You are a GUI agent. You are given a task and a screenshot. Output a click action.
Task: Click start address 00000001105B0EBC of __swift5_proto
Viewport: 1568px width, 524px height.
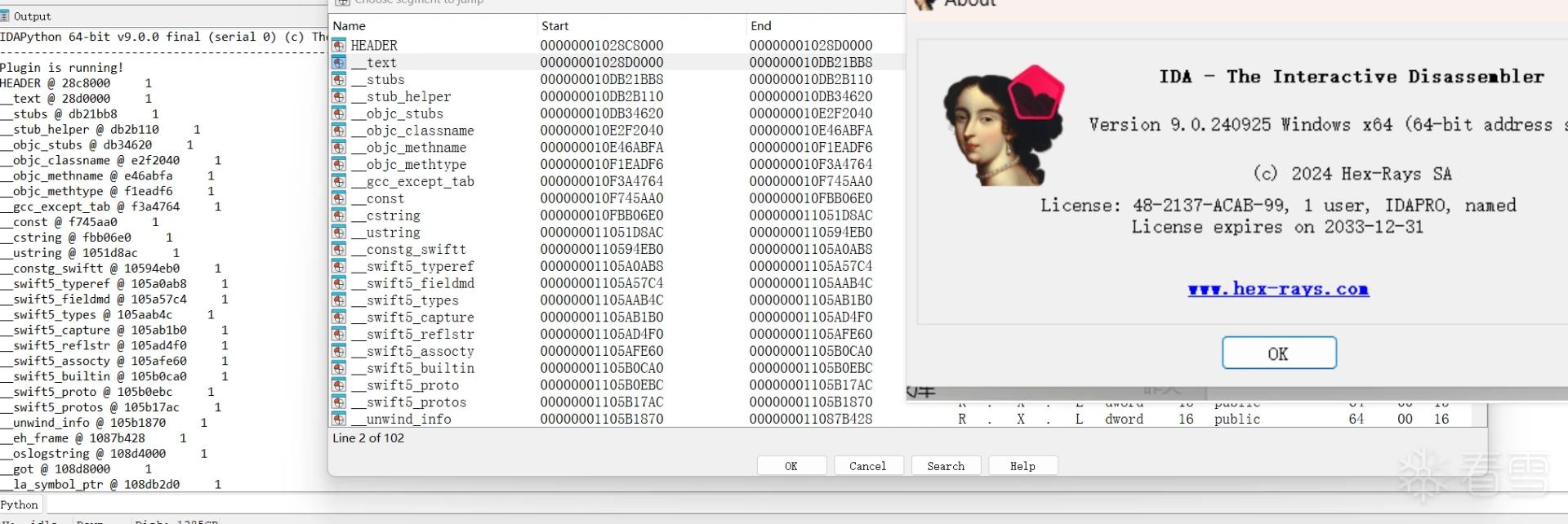click(x=602, y=385)
